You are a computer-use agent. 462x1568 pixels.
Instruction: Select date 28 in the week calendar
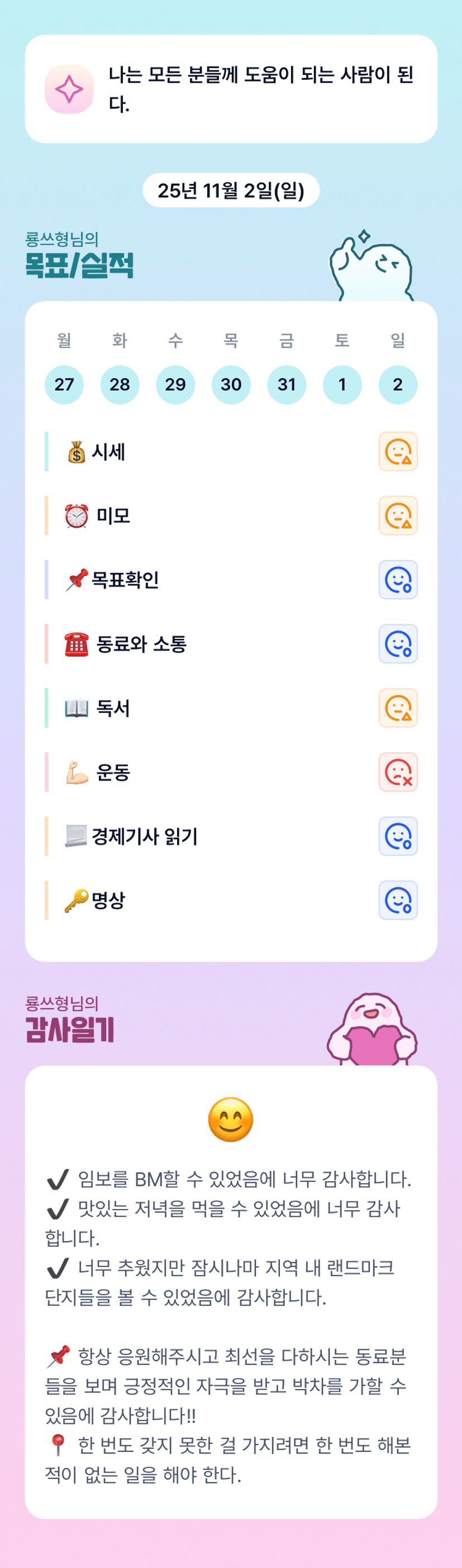120,385
